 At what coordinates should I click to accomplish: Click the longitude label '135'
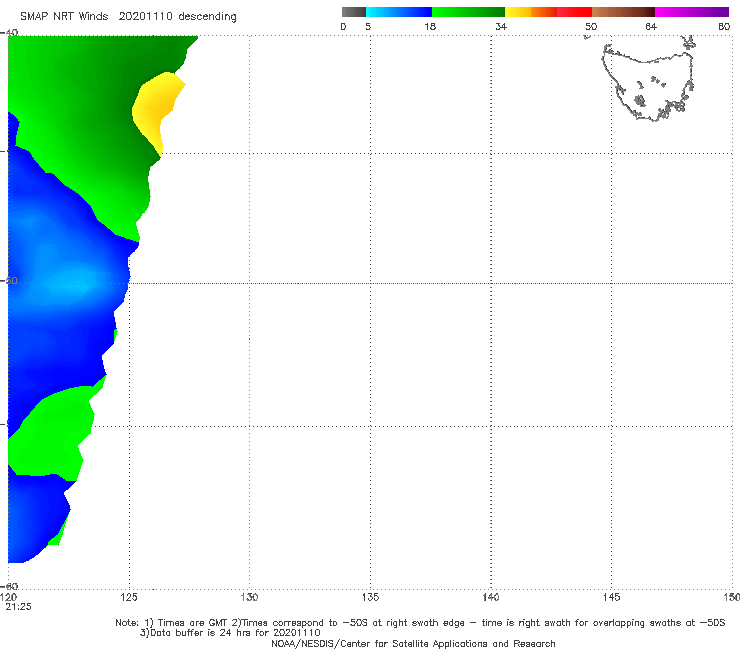pyautogui.click(x=370, y=597)
